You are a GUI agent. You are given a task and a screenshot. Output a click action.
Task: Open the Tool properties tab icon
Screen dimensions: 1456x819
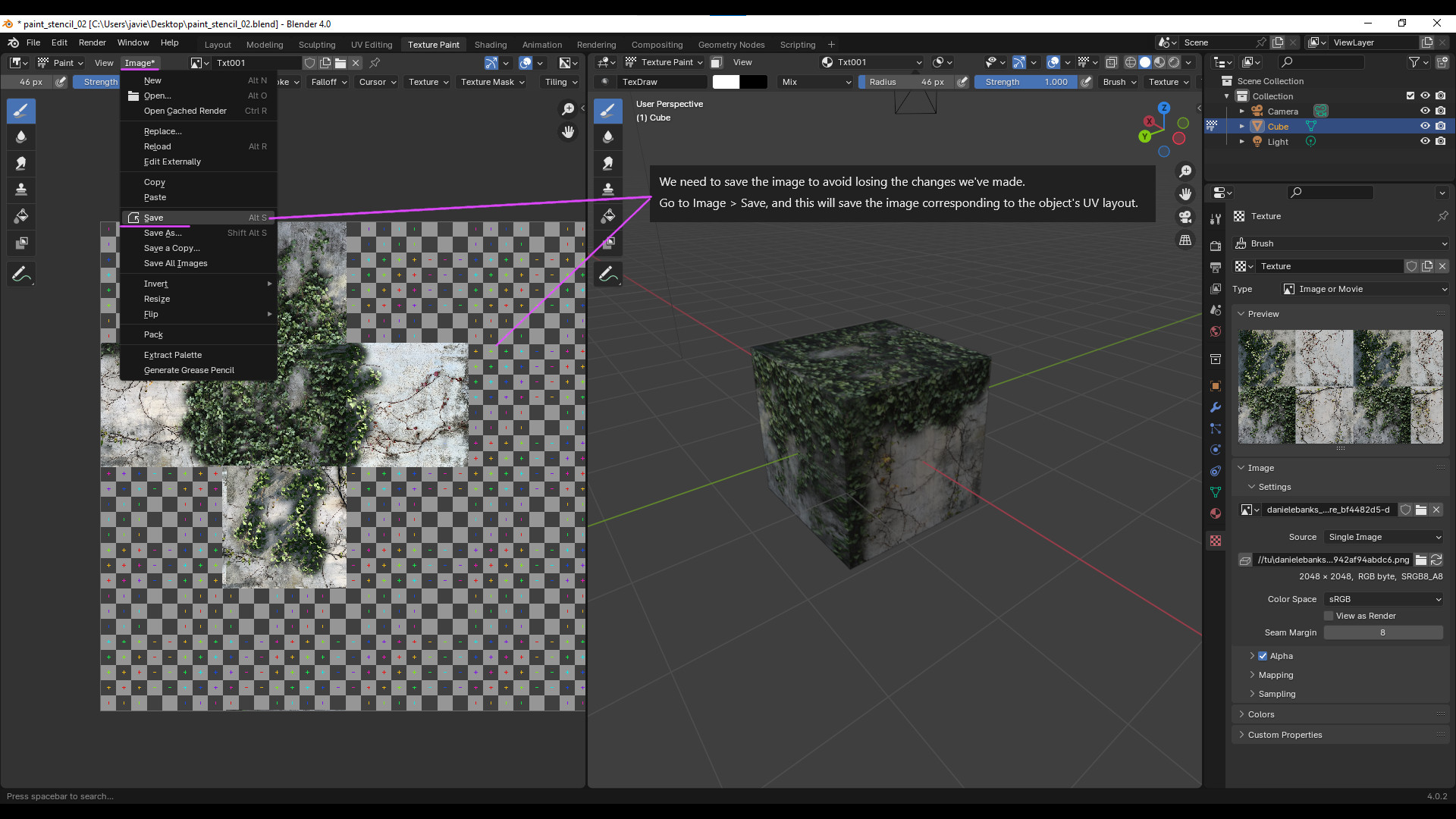(1216, 218)
